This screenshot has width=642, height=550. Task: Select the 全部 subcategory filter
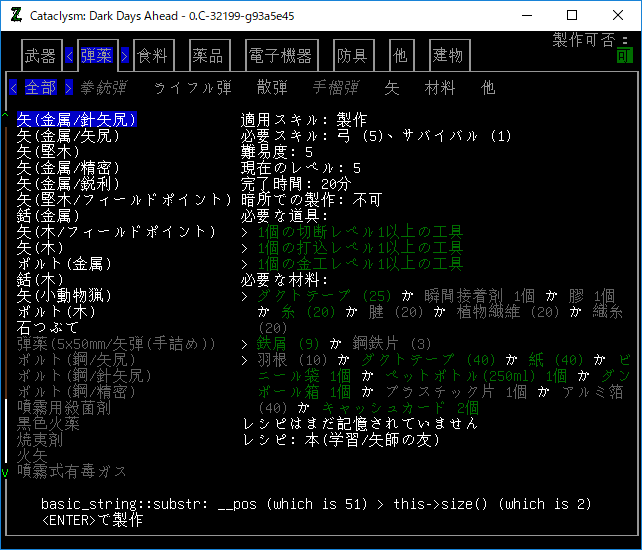click(40, 88)
